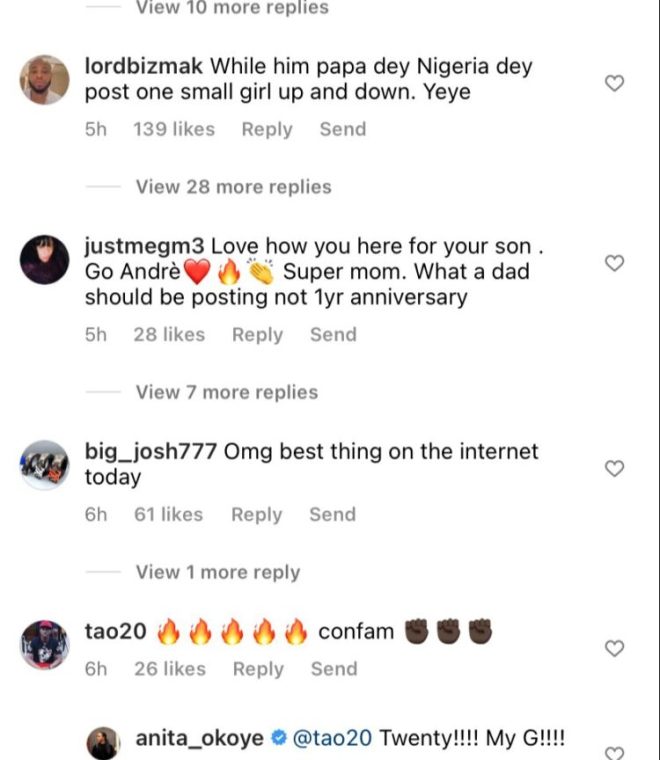The height and width of the screenshot is (760, 660).
Task: Open lordbizmak's profile picture
Action: 45,79
